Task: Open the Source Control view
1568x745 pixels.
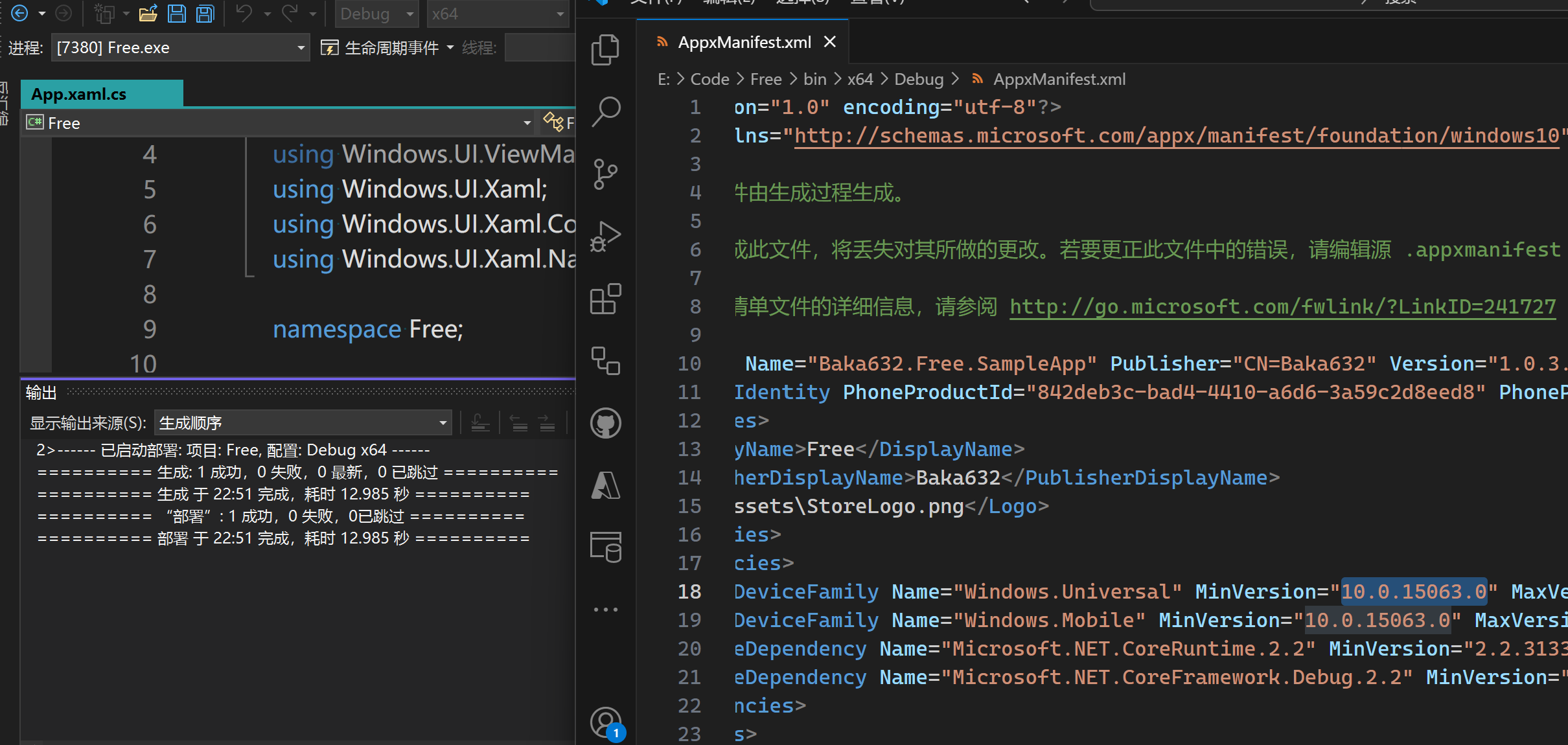Action: (605, 174)
